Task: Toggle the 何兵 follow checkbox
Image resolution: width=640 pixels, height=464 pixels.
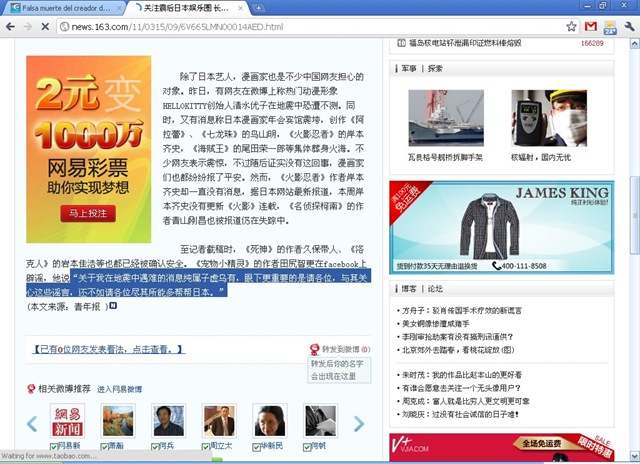Action: (155, 447)
